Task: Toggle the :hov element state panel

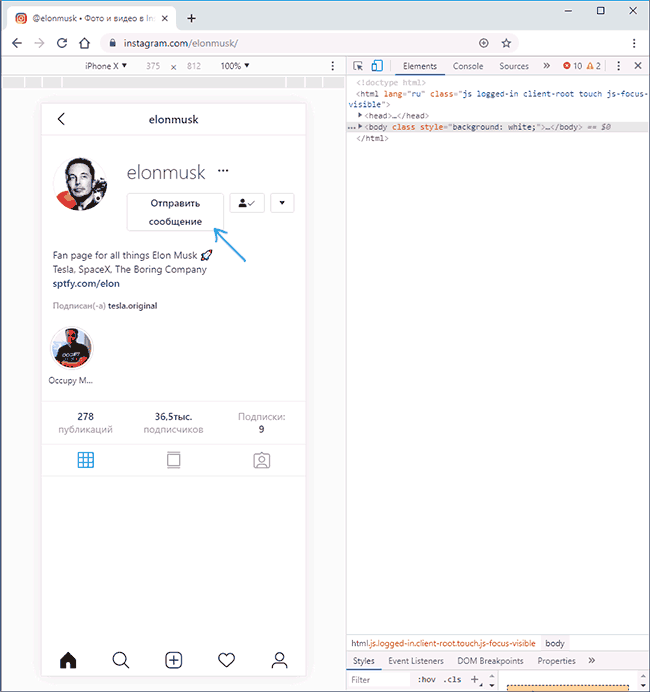Action: click(427, 680)
